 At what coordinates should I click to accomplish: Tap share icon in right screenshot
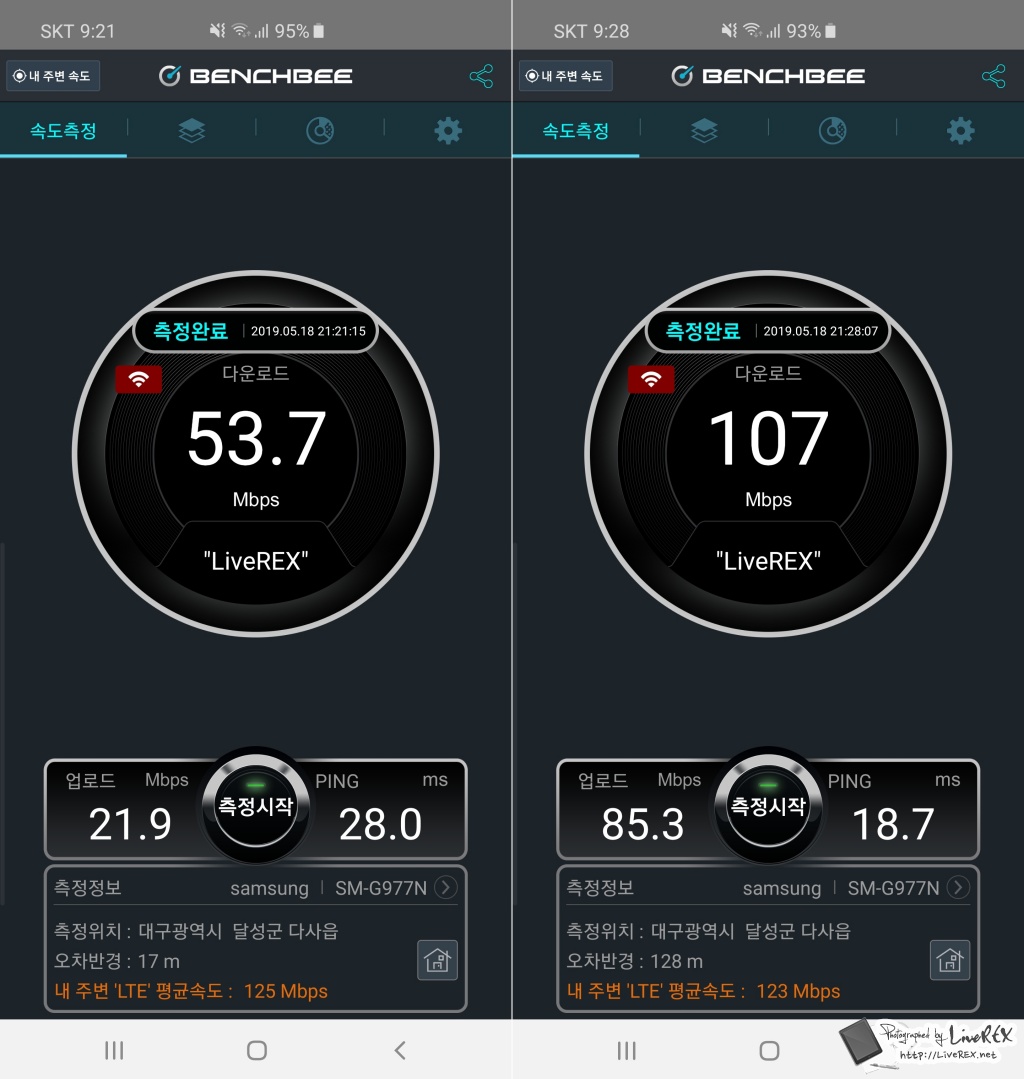pyautogui.click(x=994, y=76)
